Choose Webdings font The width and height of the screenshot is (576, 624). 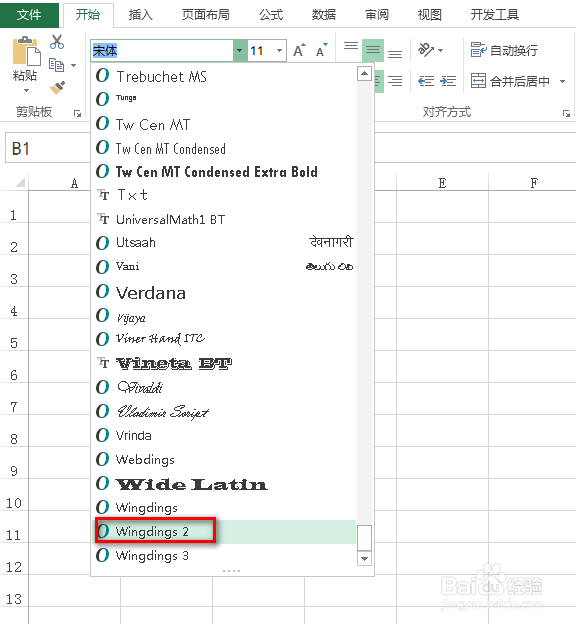[225, 459]
